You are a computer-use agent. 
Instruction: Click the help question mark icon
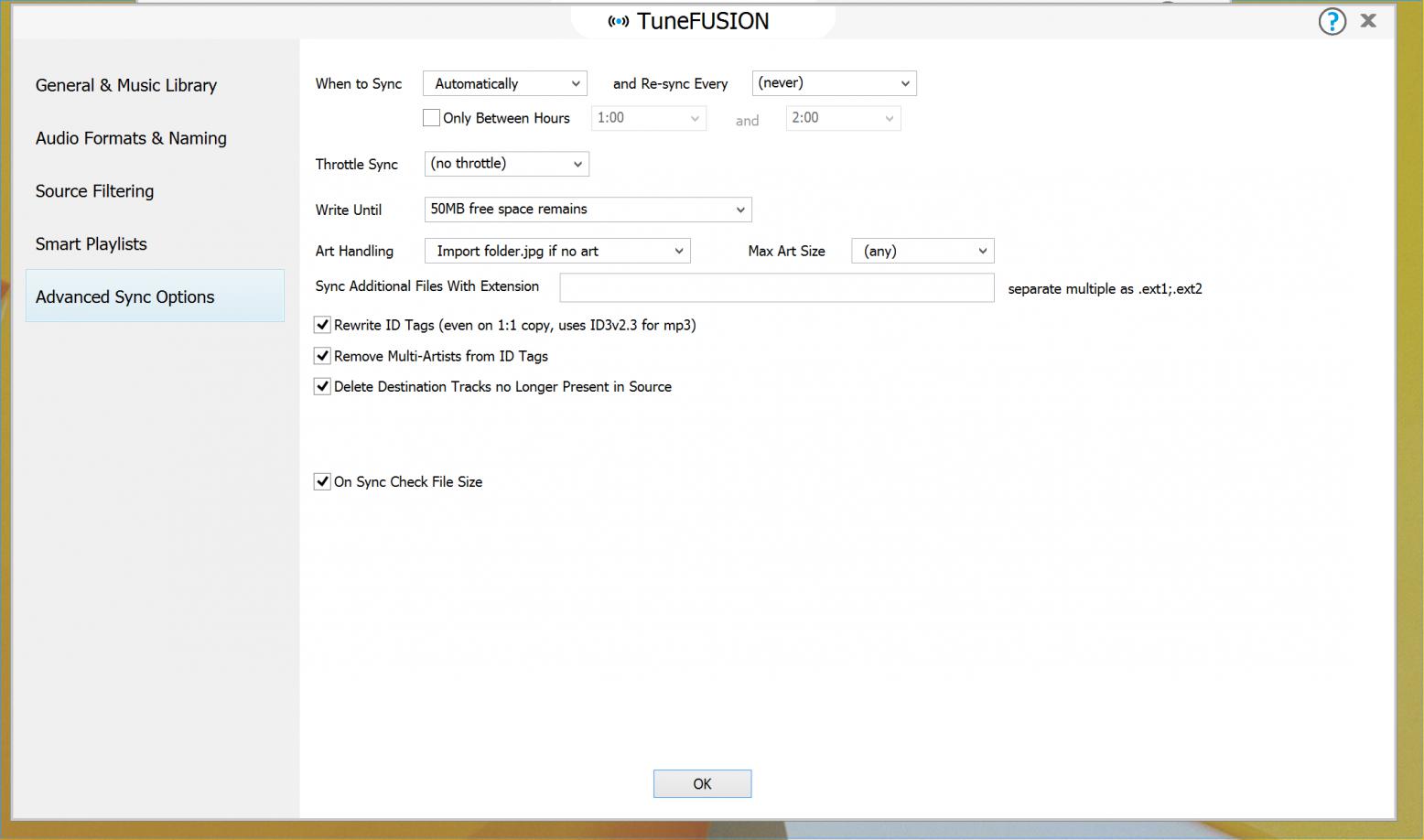pos(1332,21)
